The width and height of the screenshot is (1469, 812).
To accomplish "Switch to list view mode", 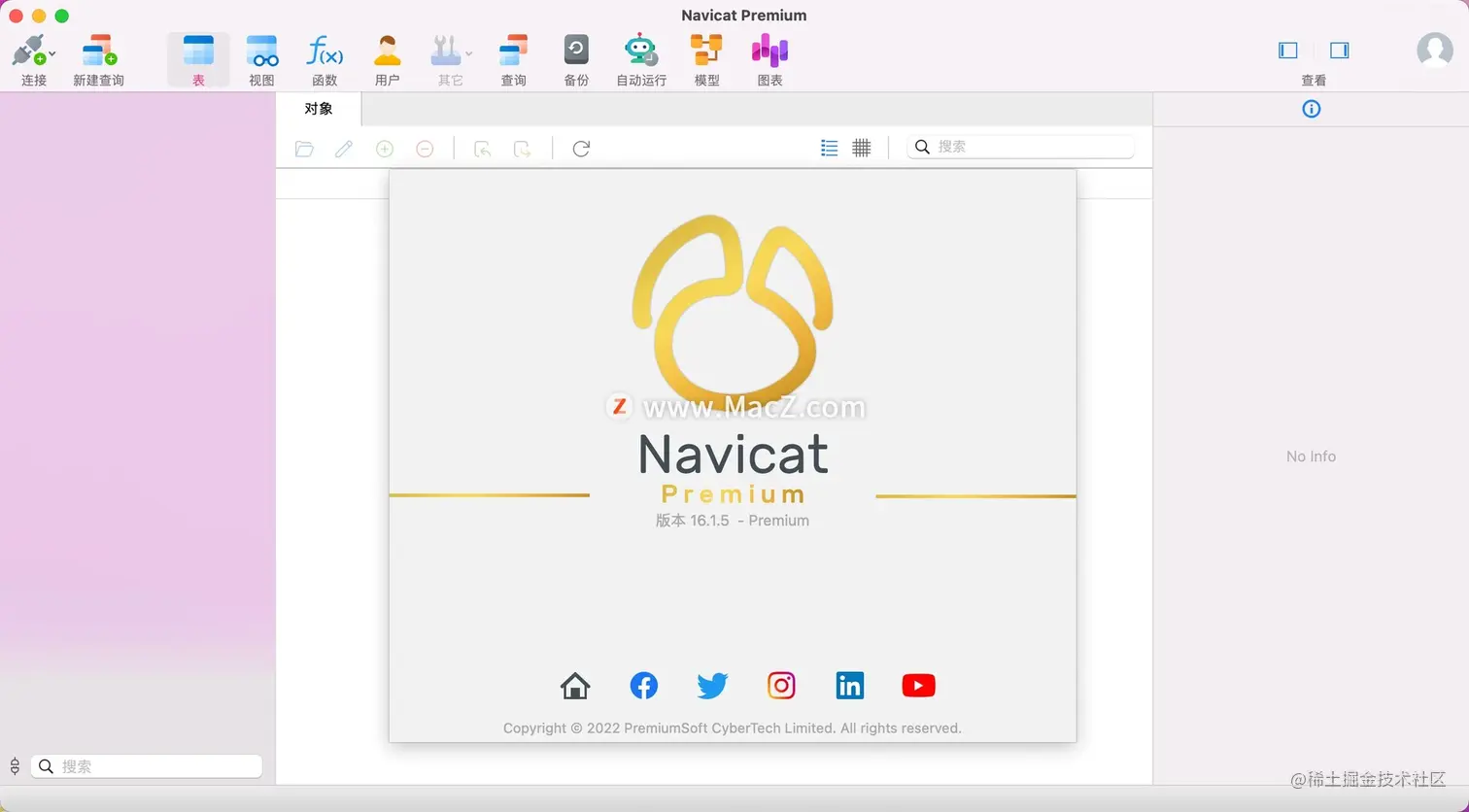I will coord(829,148).
